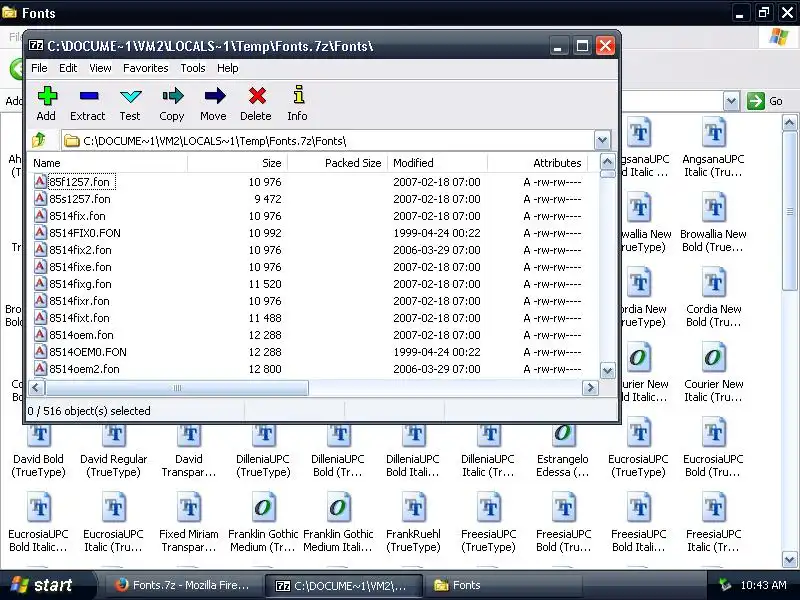This screenshot has height=600, width=800.
Task: Select the 85s1257.fon file row
Action: pyautogui.click(x=312, y=198)
